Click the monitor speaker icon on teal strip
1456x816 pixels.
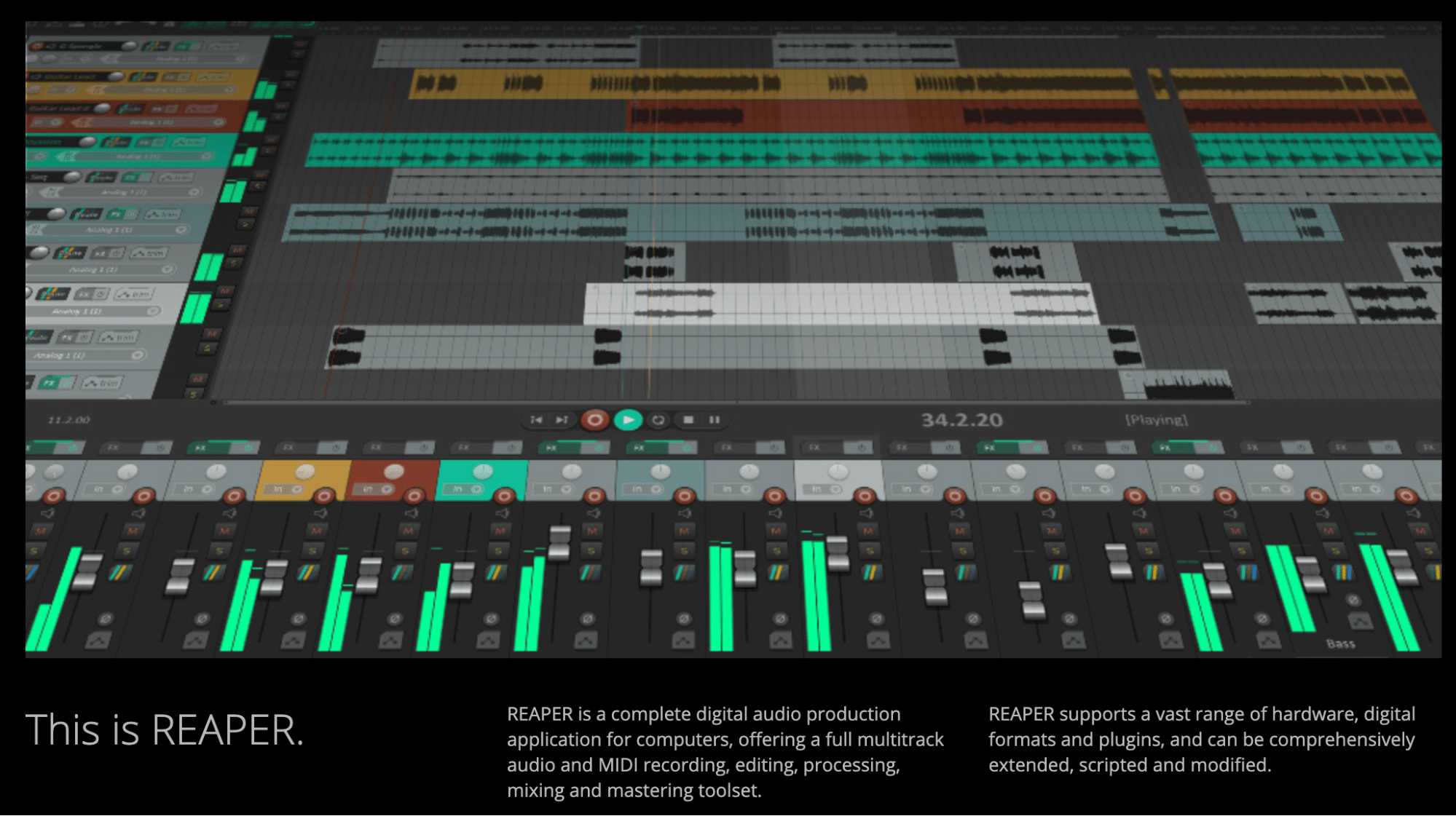pyautogui.click(x=502, y=513)
